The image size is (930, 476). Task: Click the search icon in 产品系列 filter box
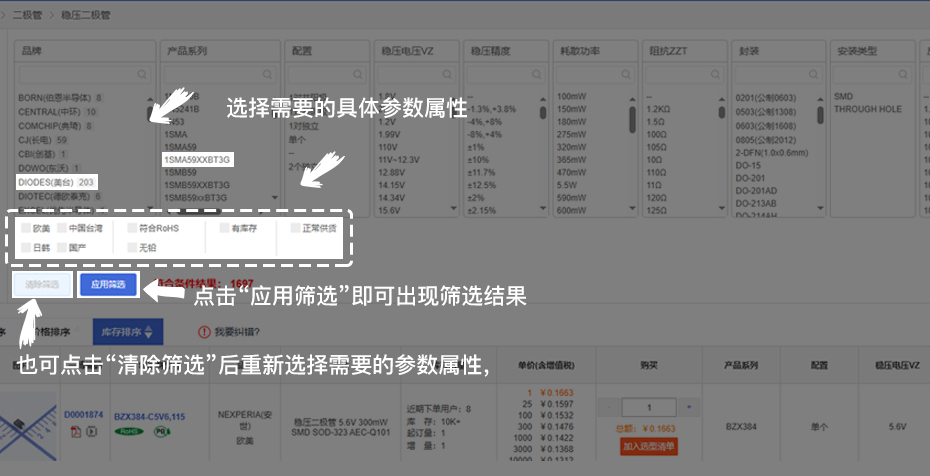coord(268,75)
